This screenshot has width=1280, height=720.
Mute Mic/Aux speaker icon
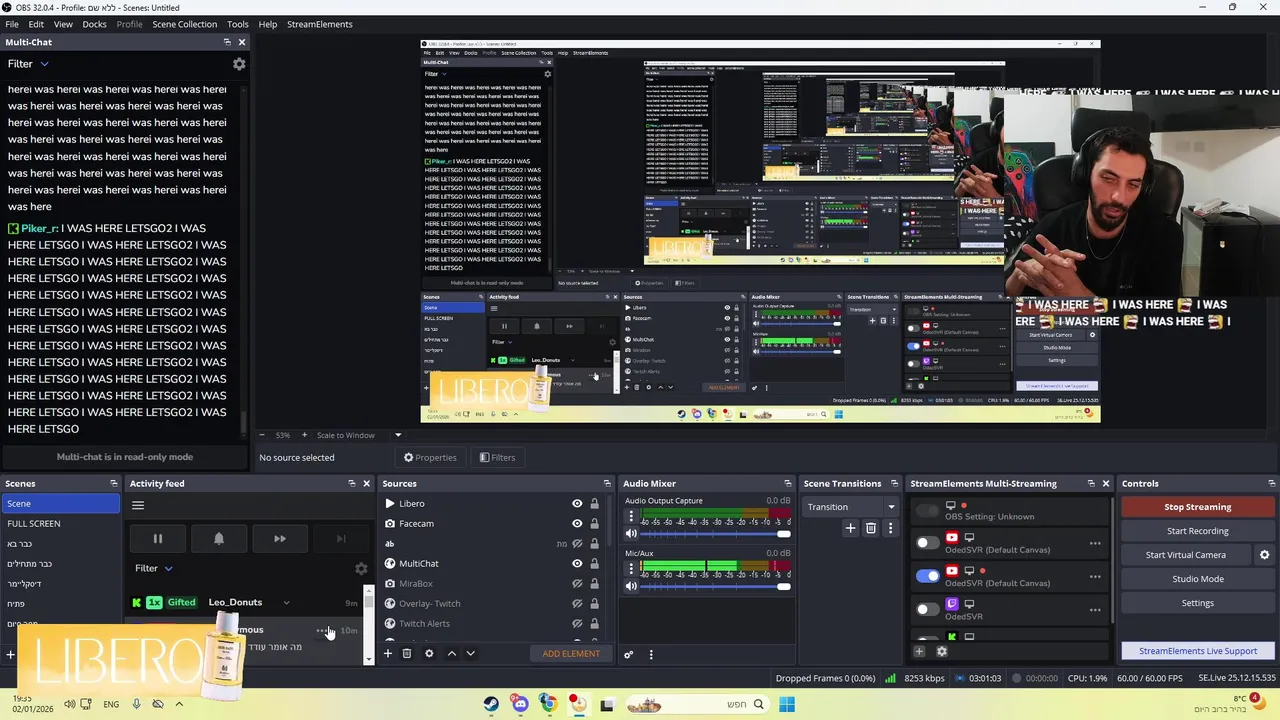point(631,586)
